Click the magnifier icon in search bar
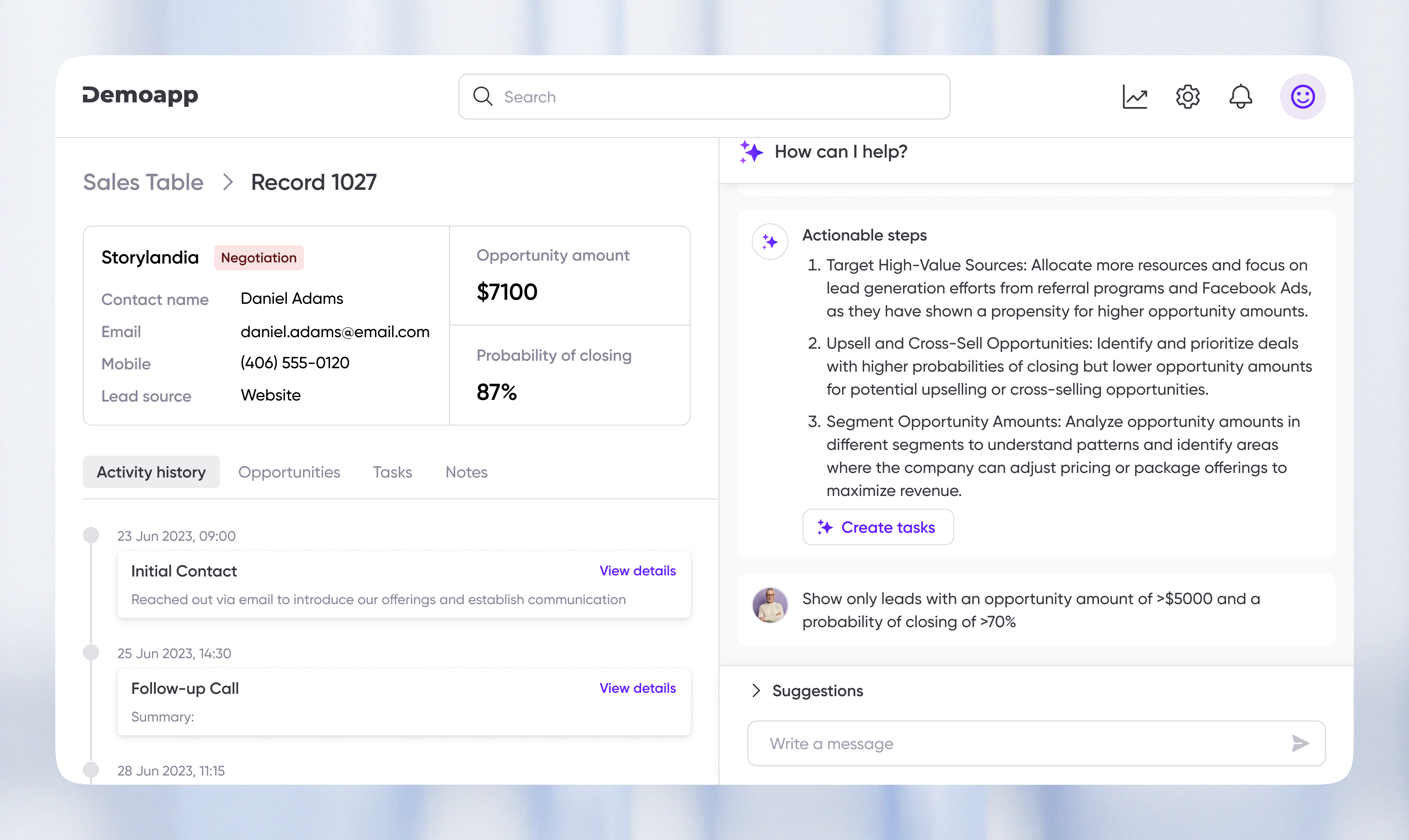Viewport: 1409px width, 840px height. point(483,97)
